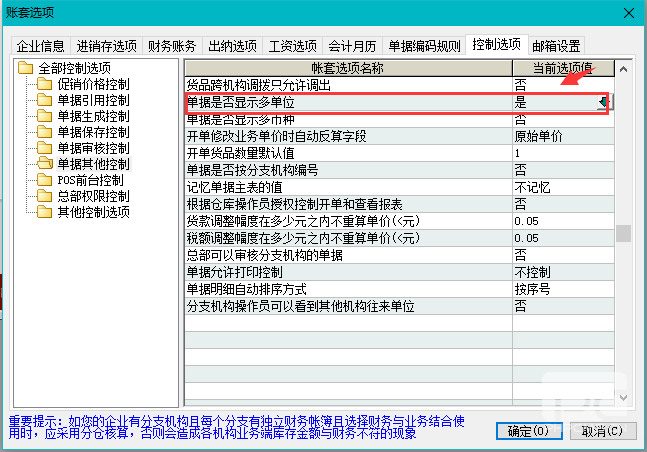Open the 邮箱设置 tab

coord(556,46)
